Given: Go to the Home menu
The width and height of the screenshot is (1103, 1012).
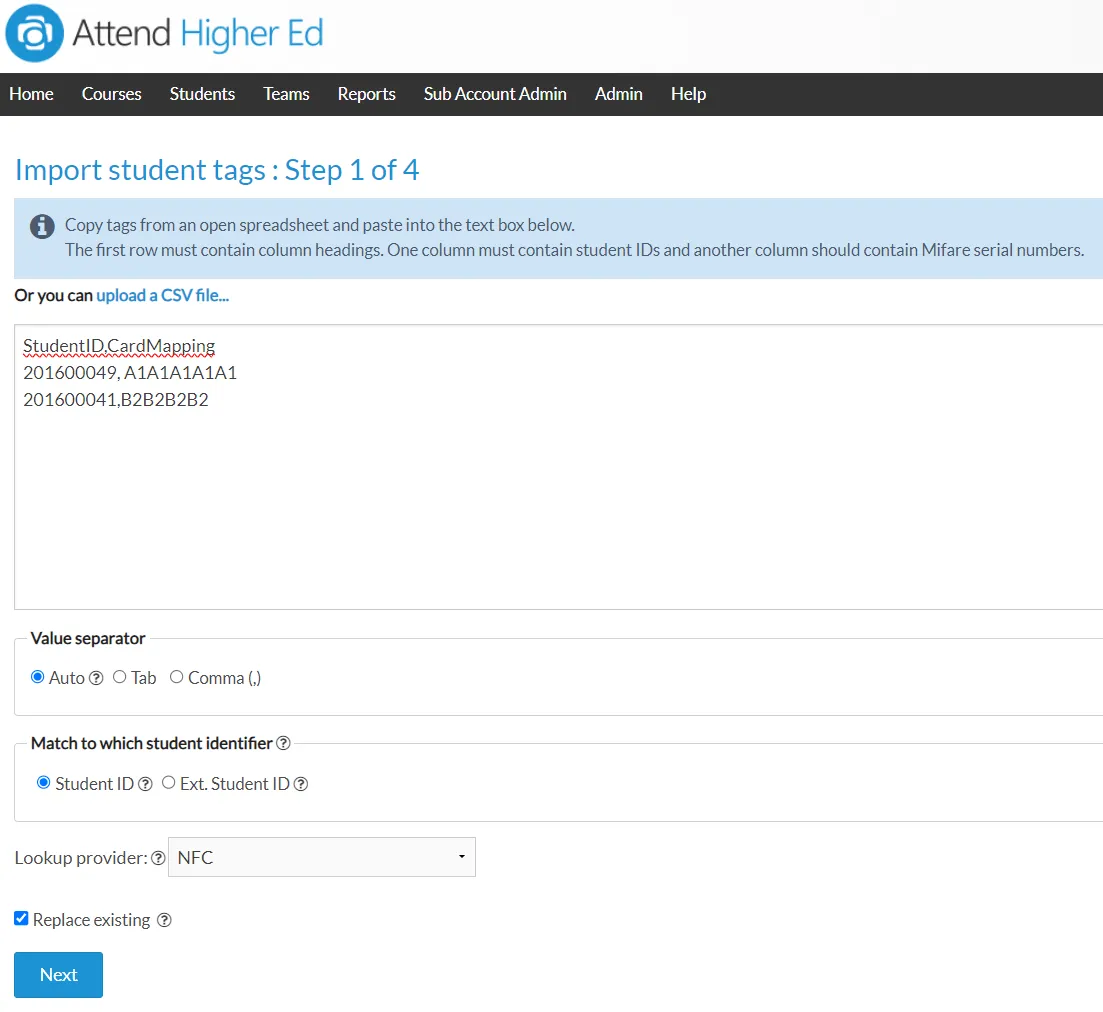Looking at the screenshot, I should tap(31, 94).
